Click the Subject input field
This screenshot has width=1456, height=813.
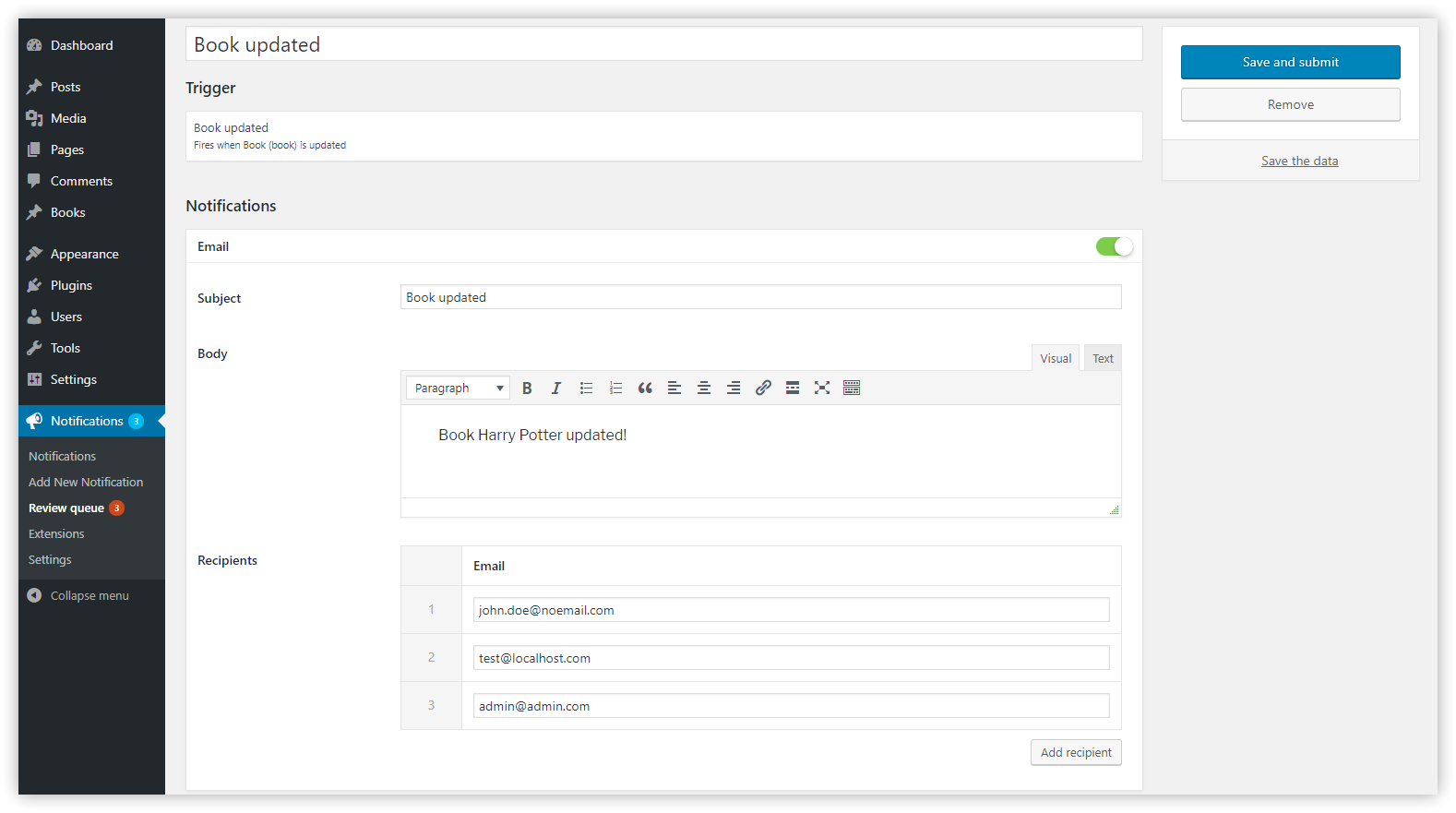[x=760, y=297]
